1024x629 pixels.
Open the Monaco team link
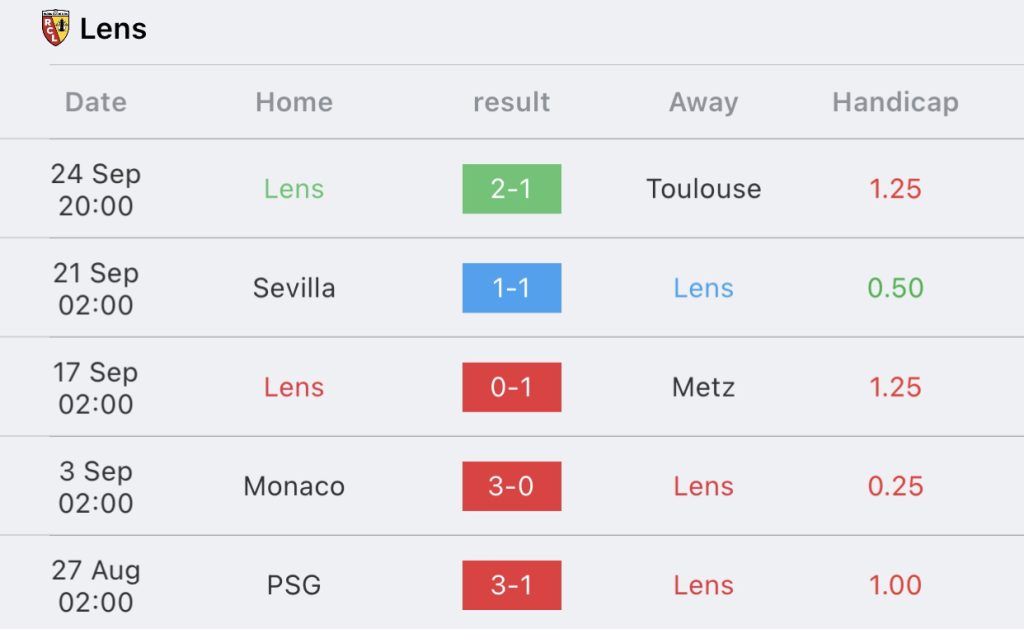[x=294, y=486]
